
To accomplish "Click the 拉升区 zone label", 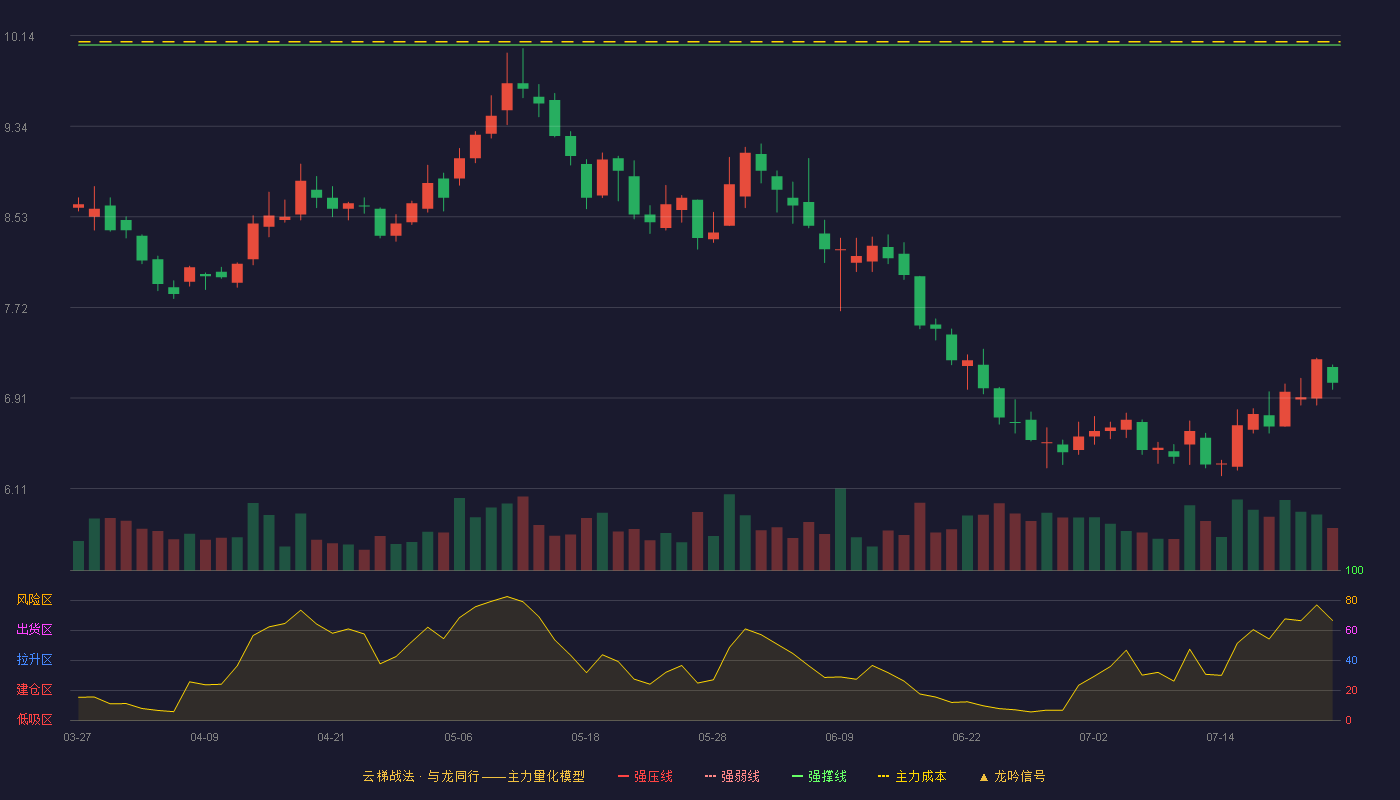I will click(34, 660).
